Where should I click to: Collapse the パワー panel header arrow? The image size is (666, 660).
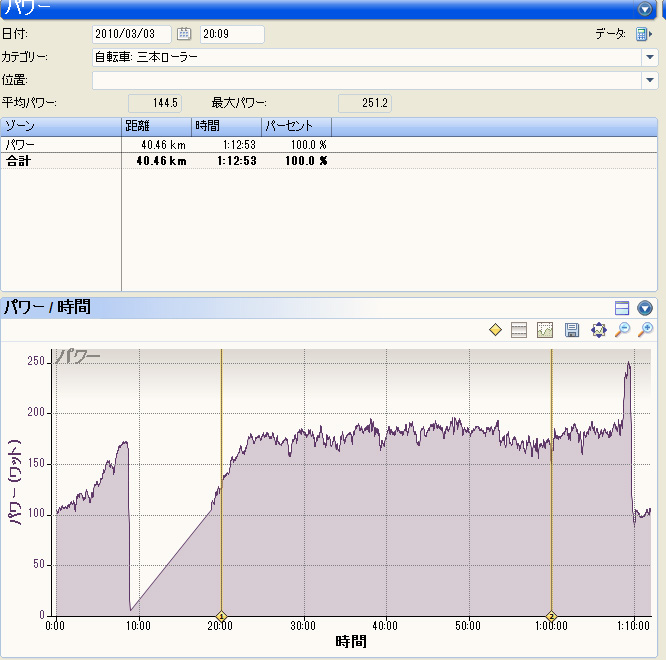tap(644, 9)
